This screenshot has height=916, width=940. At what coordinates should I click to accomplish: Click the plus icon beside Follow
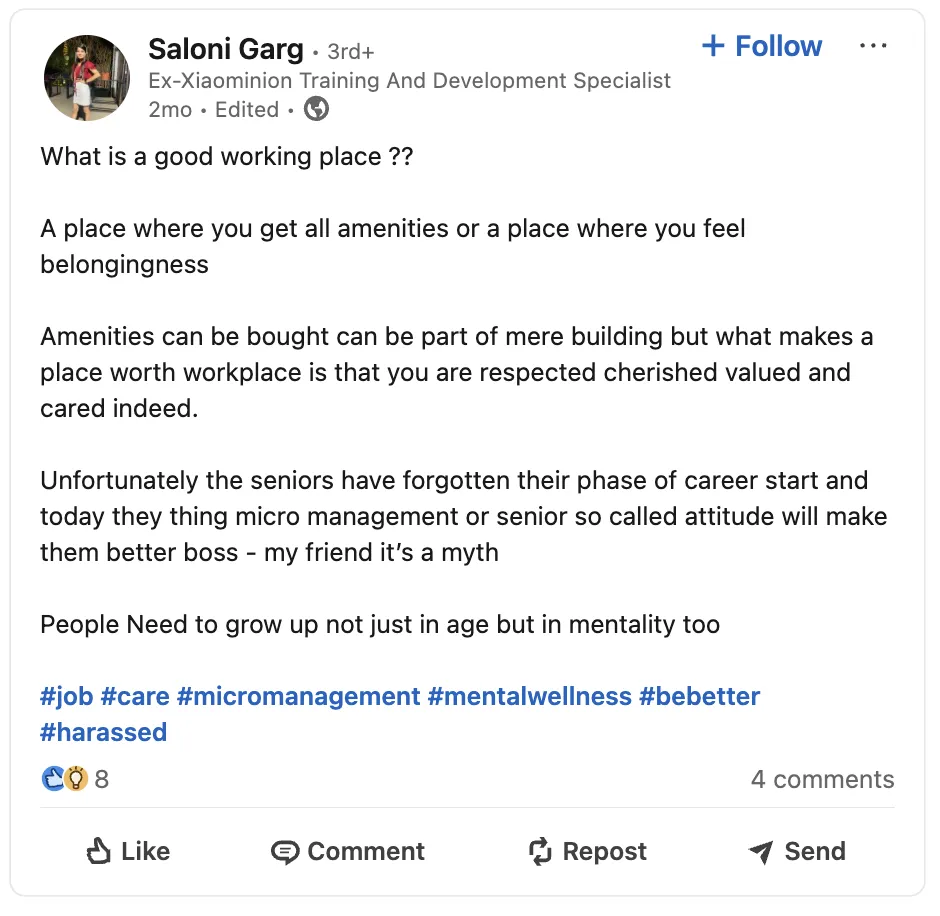point(713,46)
